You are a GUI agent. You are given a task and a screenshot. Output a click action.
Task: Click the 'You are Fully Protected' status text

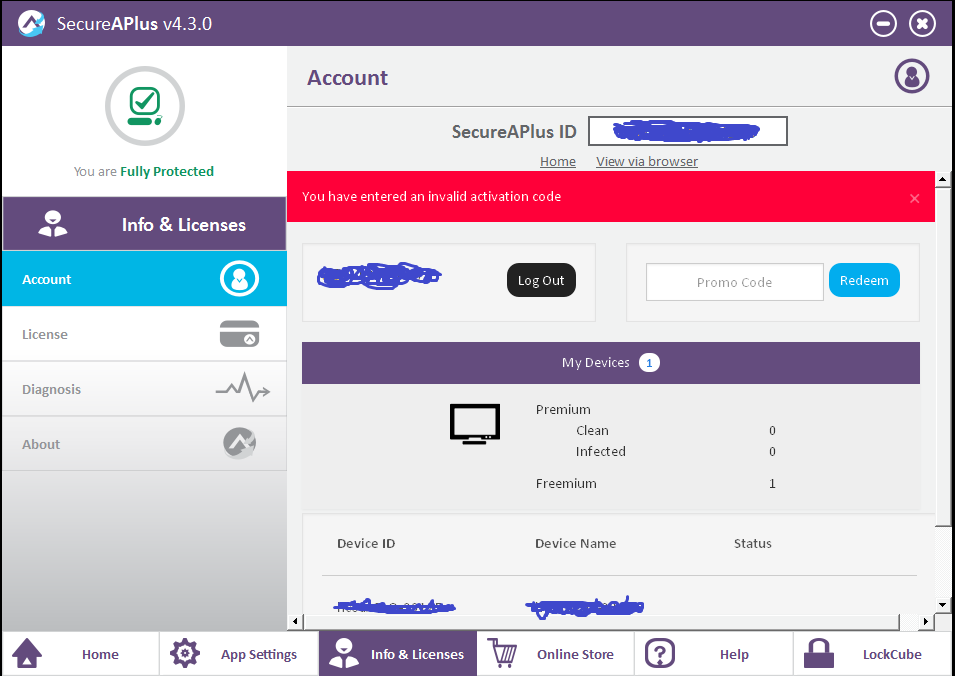(x=144, y=171)
